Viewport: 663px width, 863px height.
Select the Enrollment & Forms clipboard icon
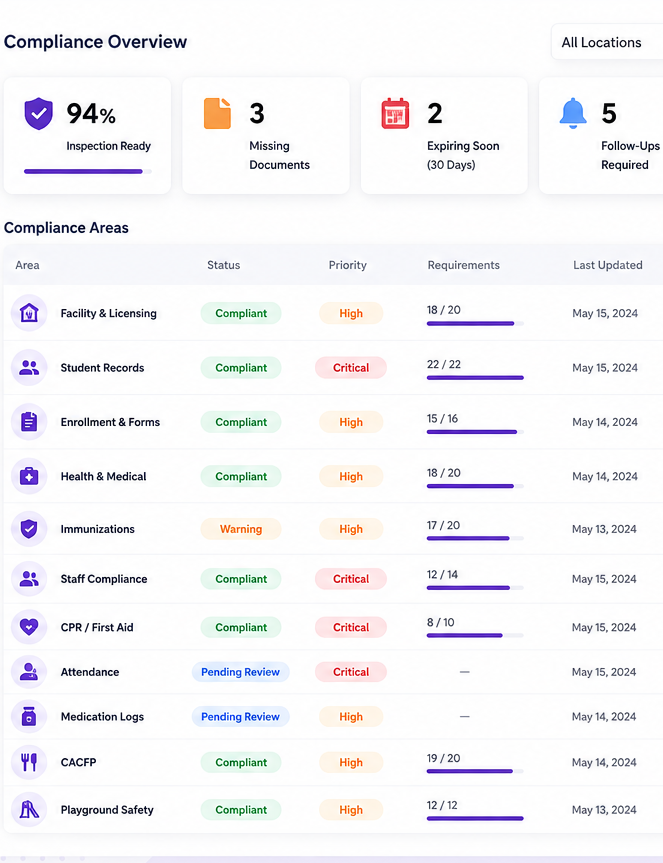tap(29, 422)
